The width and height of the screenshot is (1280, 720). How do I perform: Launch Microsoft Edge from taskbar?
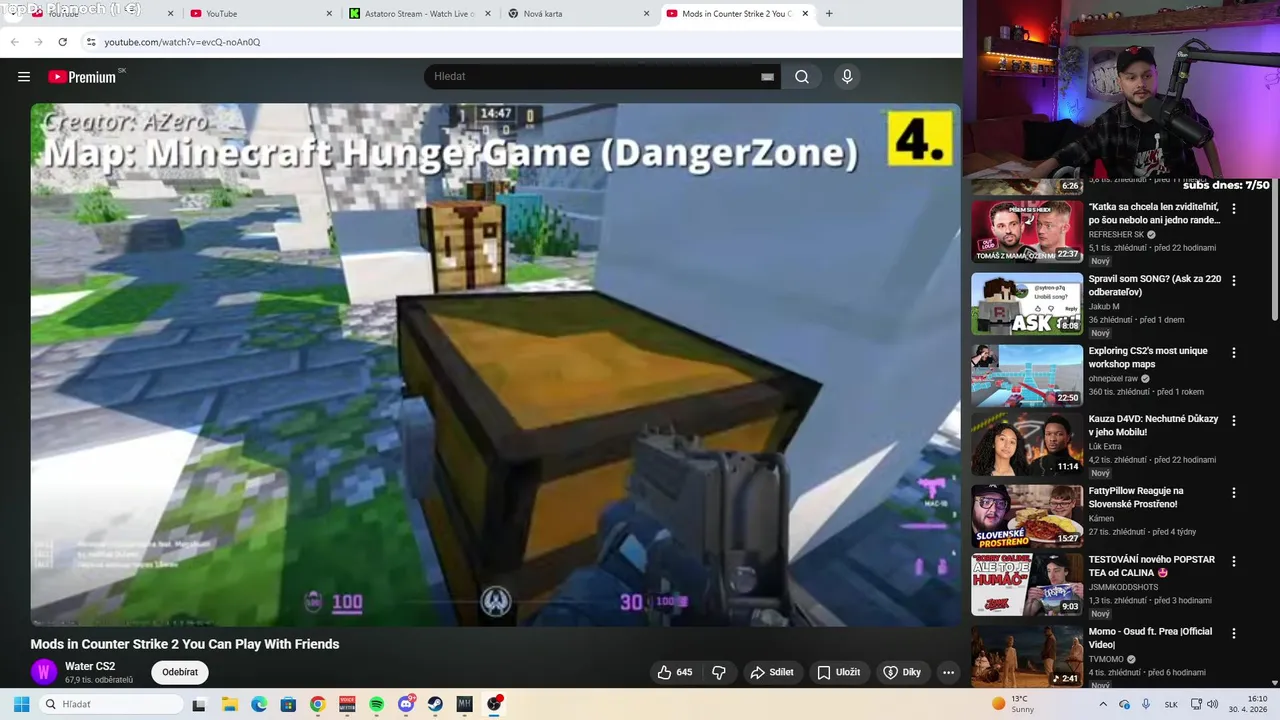(259, 704)
